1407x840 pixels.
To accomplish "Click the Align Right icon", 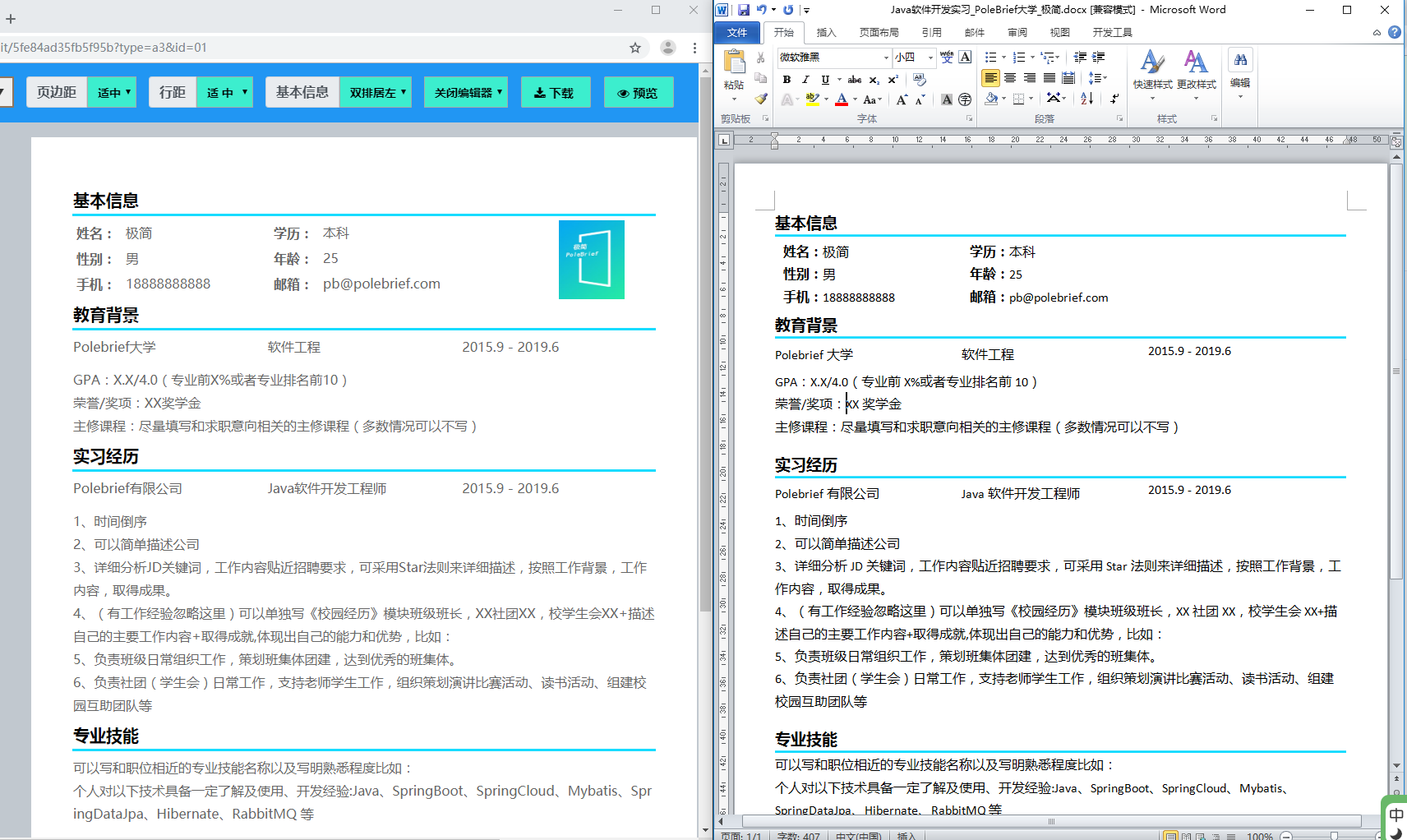I will point(1030,77).
